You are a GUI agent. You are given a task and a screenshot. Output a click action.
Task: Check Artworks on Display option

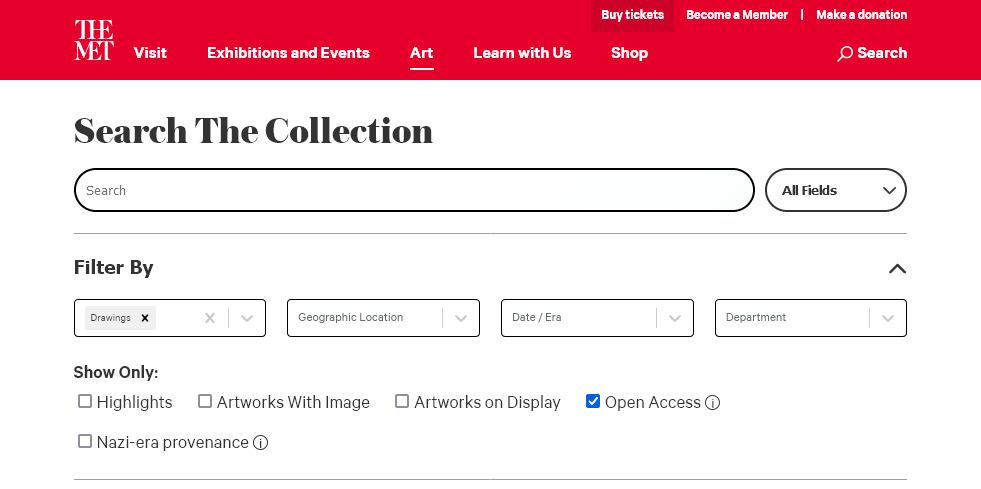(x=402, y=402)
